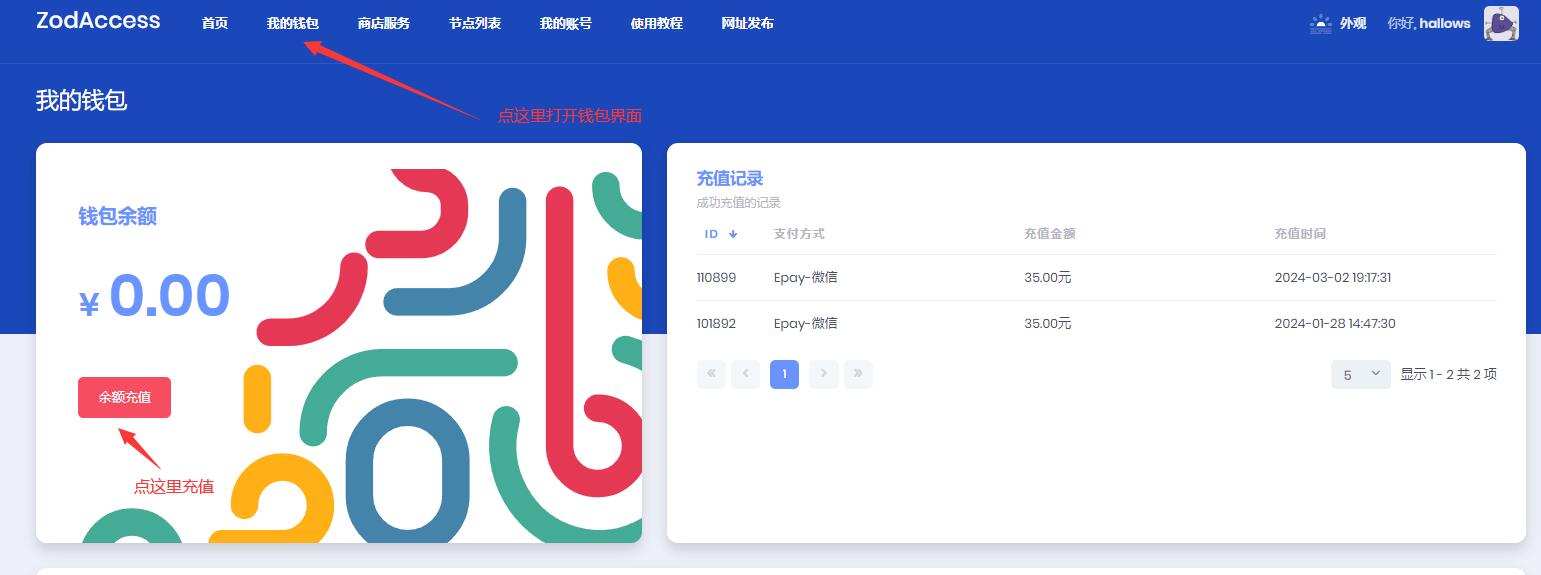Viewport: 1541px width, 575px height.
Task: Open 使用教程 tutorial page
Action: tap(656, 23)
